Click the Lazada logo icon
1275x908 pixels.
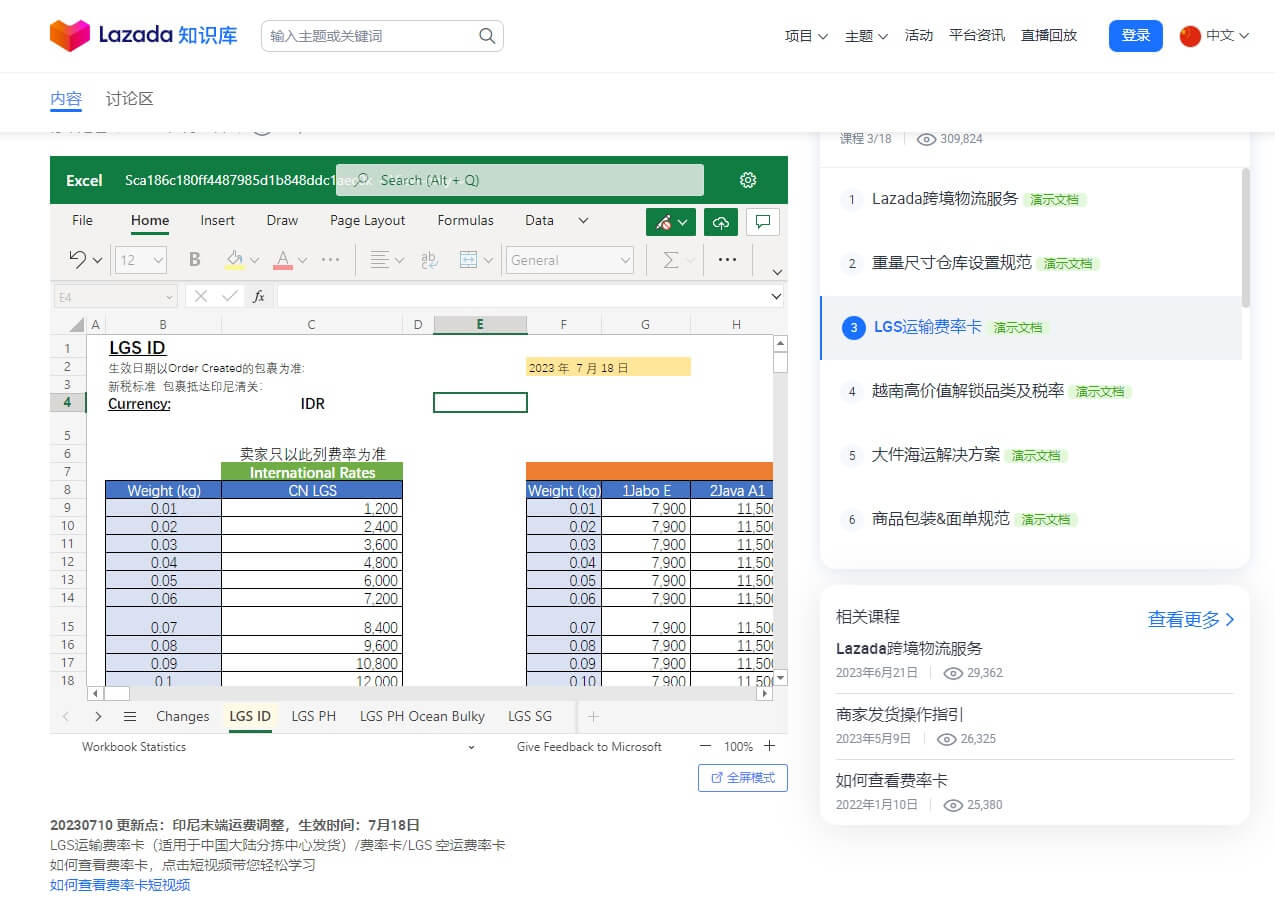70,35
